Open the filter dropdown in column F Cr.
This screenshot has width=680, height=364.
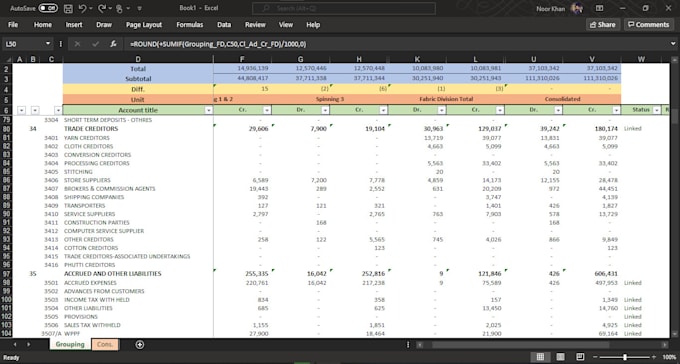[267, 110]
